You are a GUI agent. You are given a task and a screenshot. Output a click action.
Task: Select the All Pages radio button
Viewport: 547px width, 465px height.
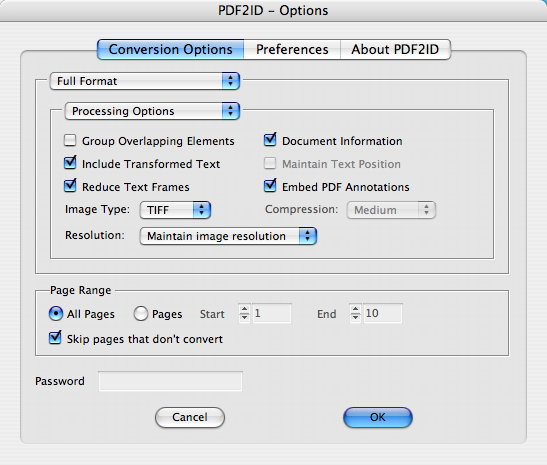56,314
